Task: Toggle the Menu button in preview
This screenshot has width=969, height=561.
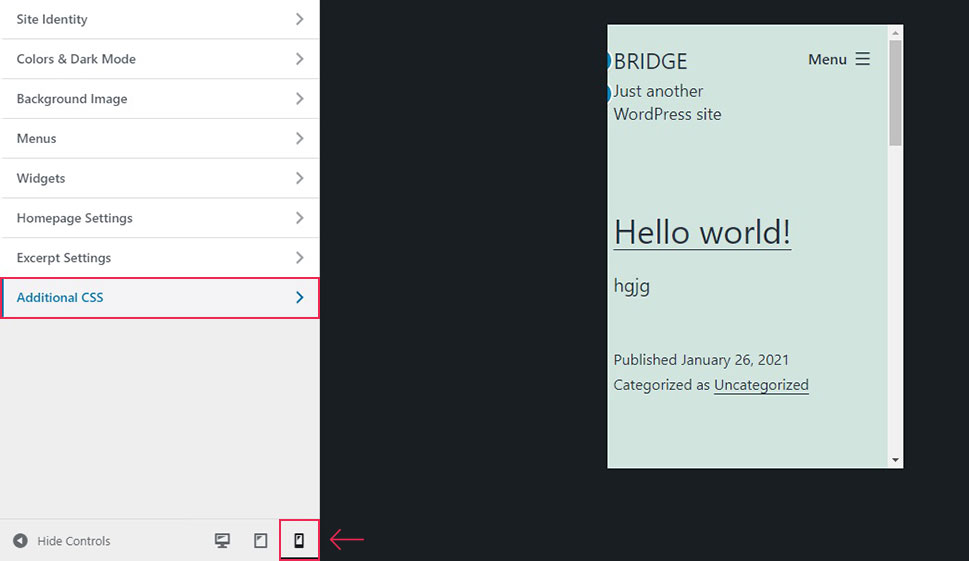Action: click(x=839, y=59)
